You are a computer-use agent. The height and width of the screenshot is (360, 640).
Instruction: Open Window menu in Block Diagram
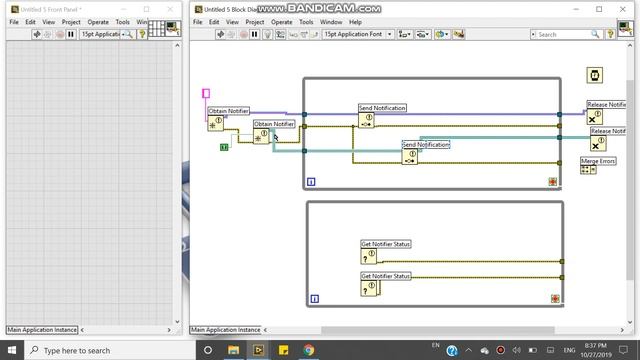pyautogui.click(x=331, y=22)
